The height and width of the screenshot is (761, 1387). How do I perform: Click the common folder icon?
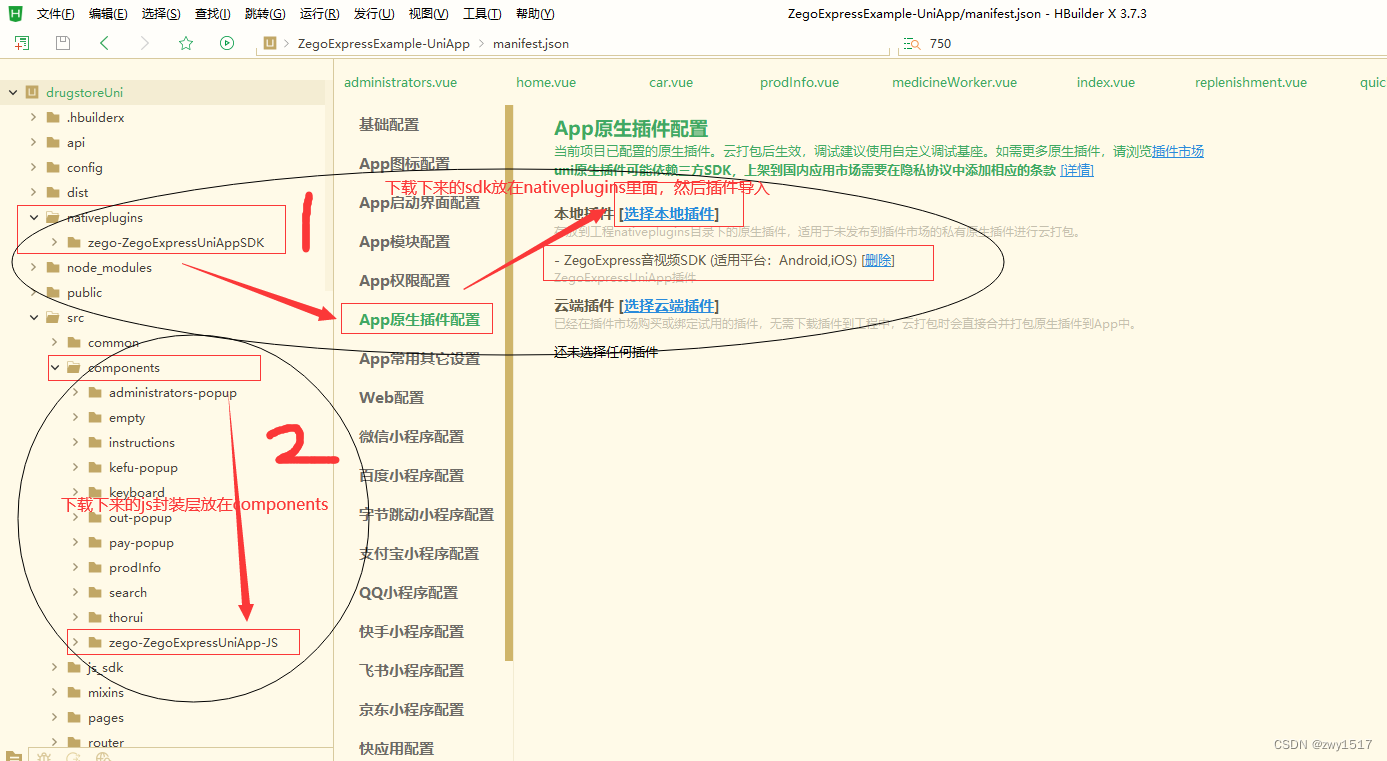[x=74, y=343]
